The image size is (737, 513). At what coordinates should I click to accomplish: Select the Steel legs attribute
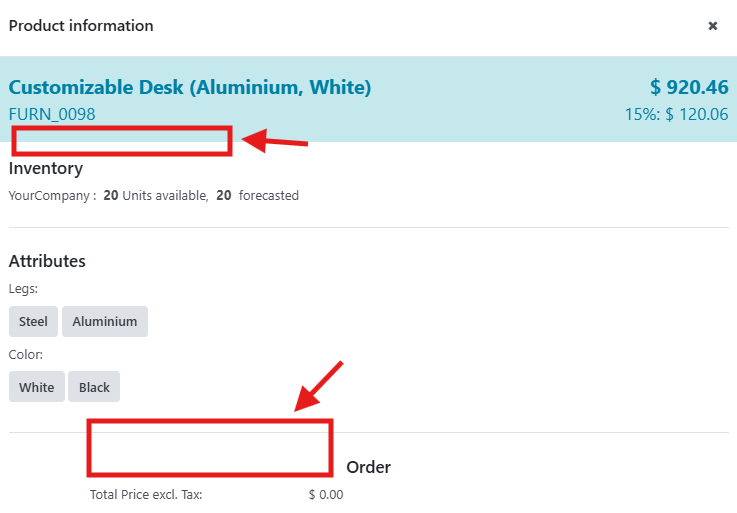tap(33, 322)
